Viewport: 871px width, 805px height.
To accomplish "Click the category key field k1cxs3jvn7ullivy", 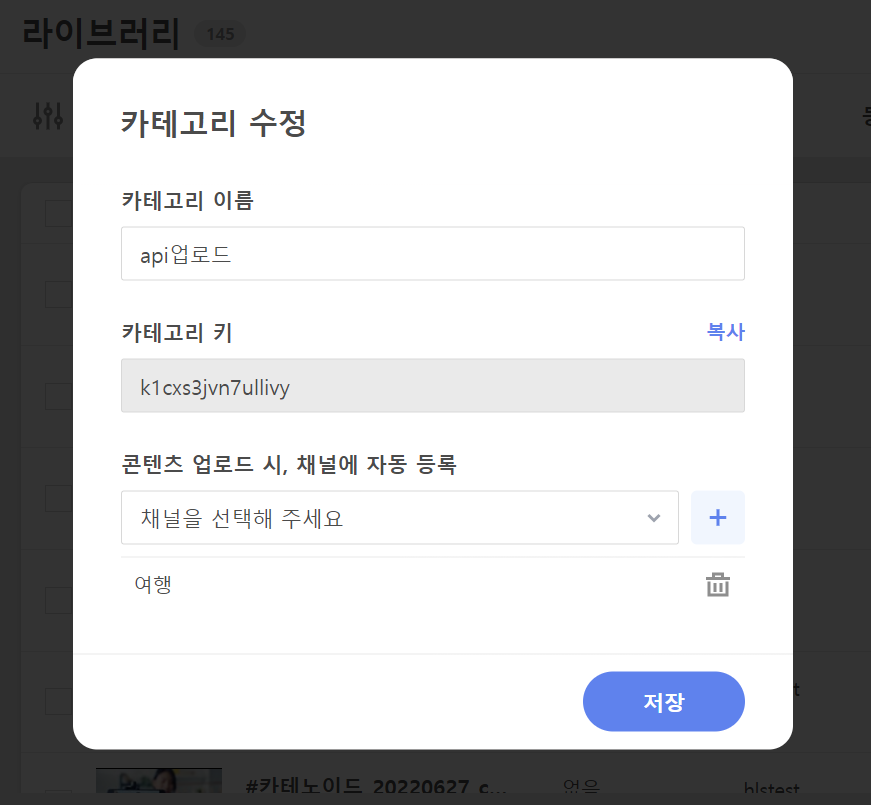I will [432, 386].
